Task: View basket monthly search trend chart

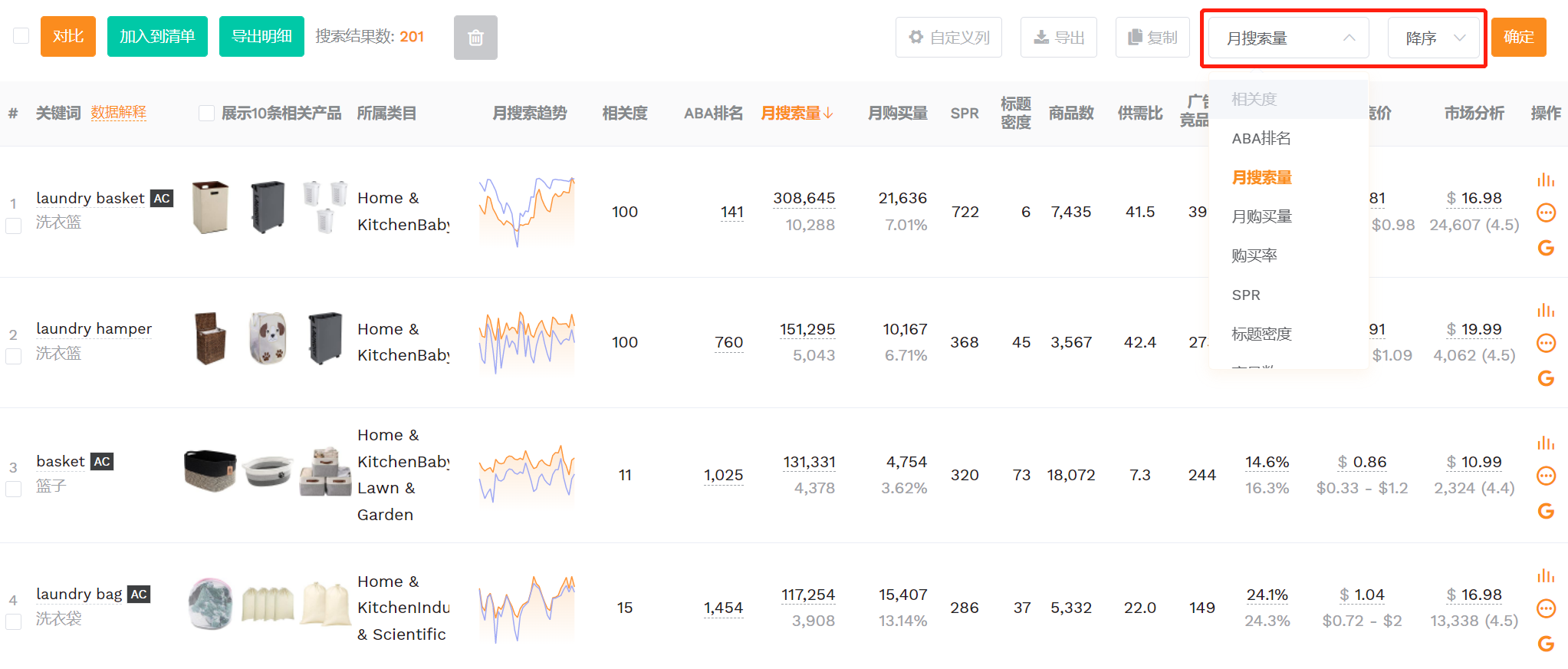Action: coord(527,475)
